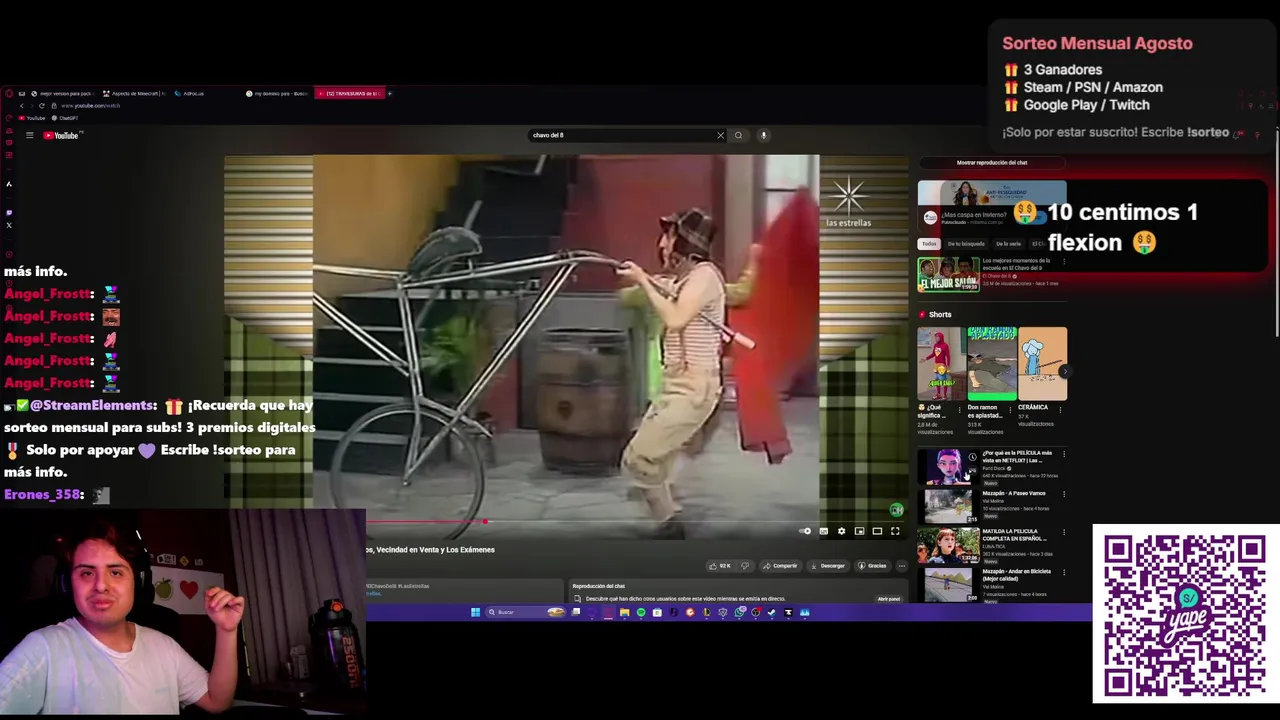
Task: Go back using the browser back arrow
Action: 22,106
